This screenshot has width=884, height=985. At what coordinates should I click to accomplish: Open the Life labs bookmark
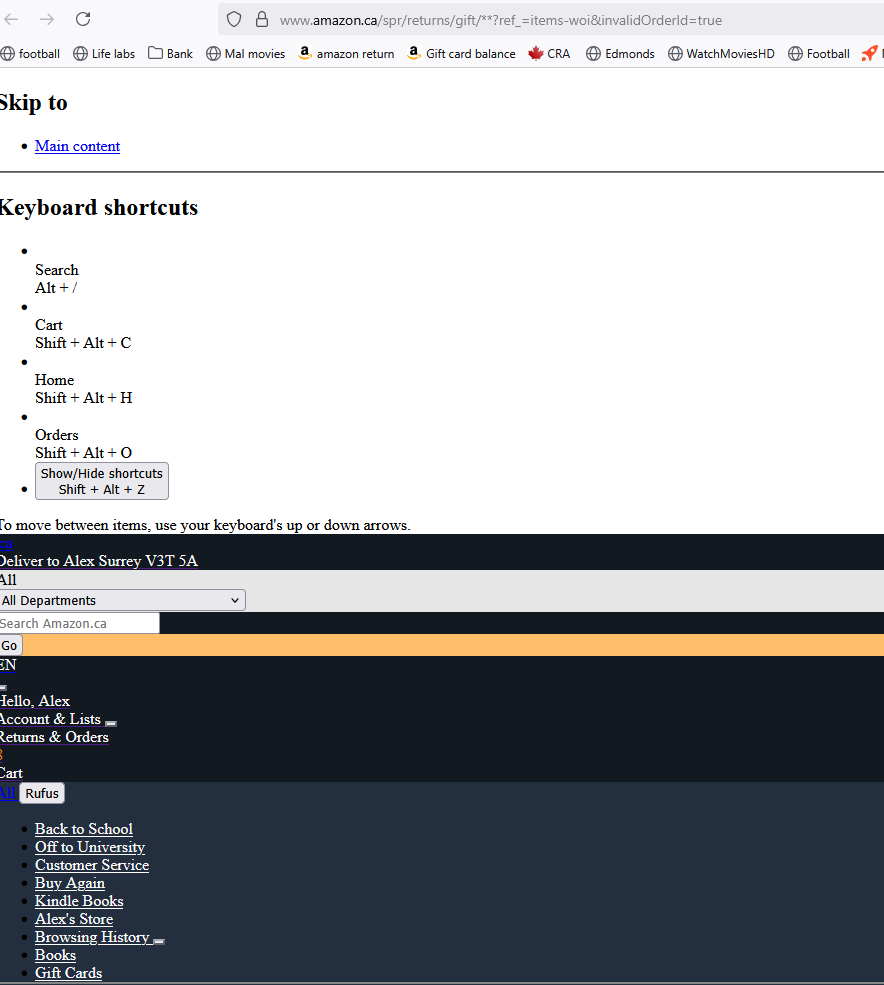click(x=104, y=54)
